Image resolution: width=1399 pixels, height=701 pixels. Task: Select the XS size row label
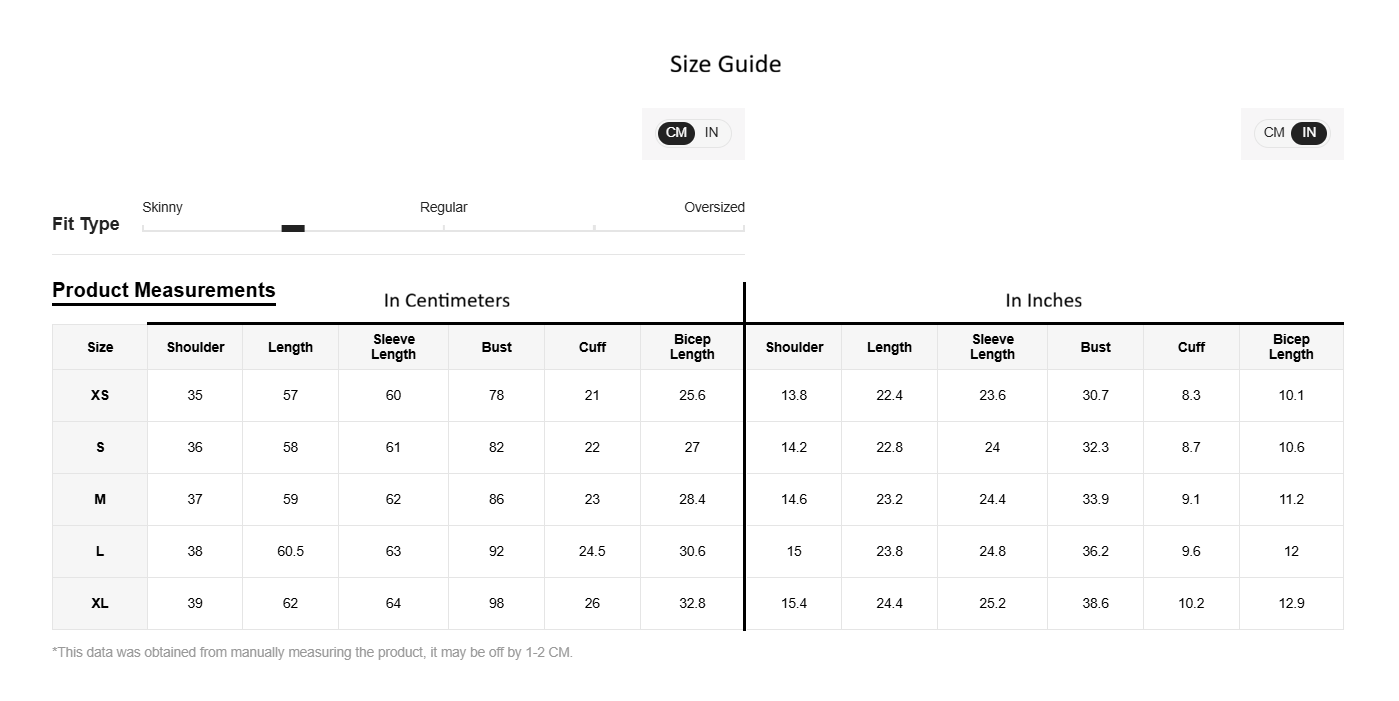pos(100,395)
